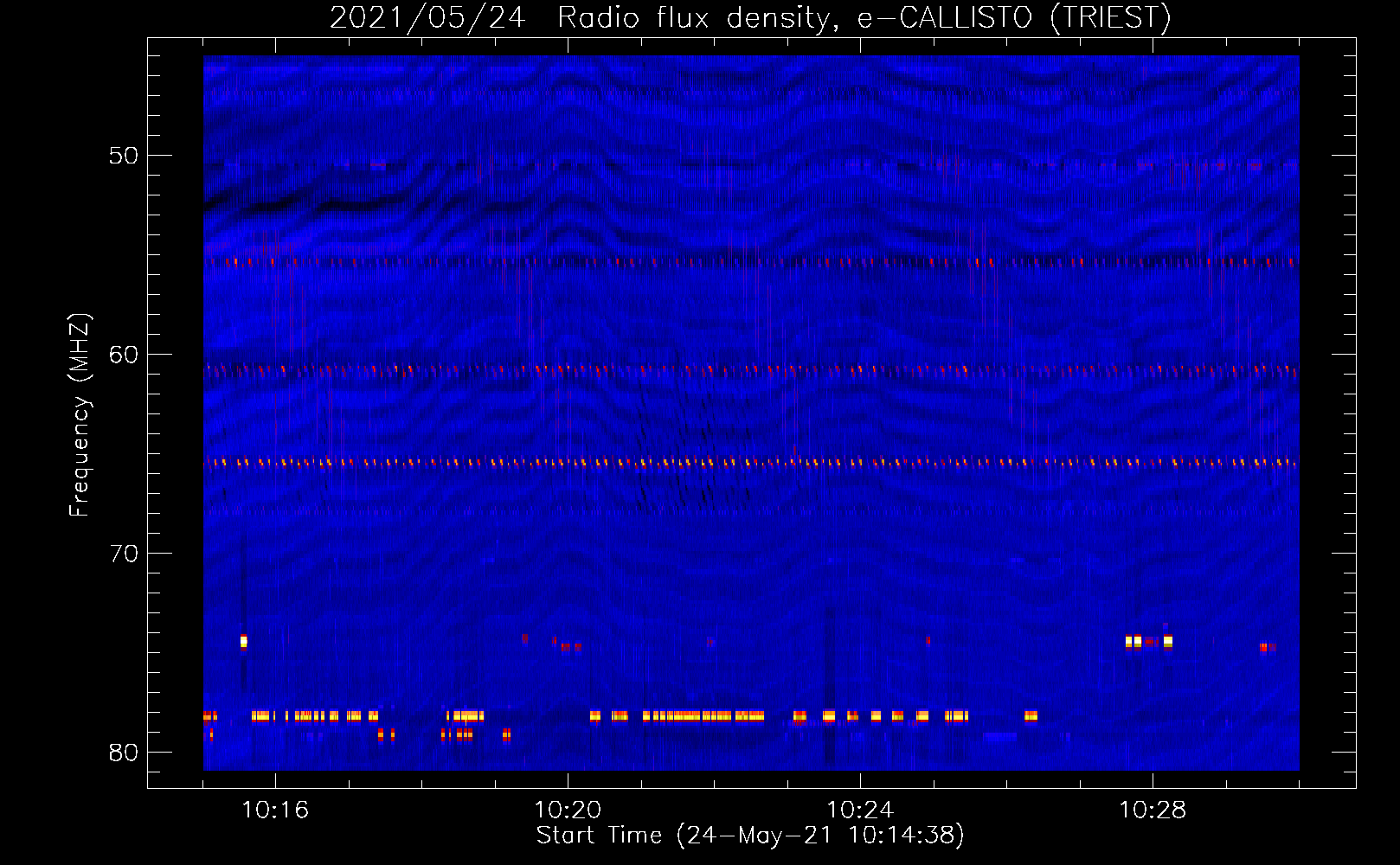Image resolution: width=1400 pixels, height=865 pixels.
Task: Click the 10:24 time tick label
Action: (x=860, y=811)
